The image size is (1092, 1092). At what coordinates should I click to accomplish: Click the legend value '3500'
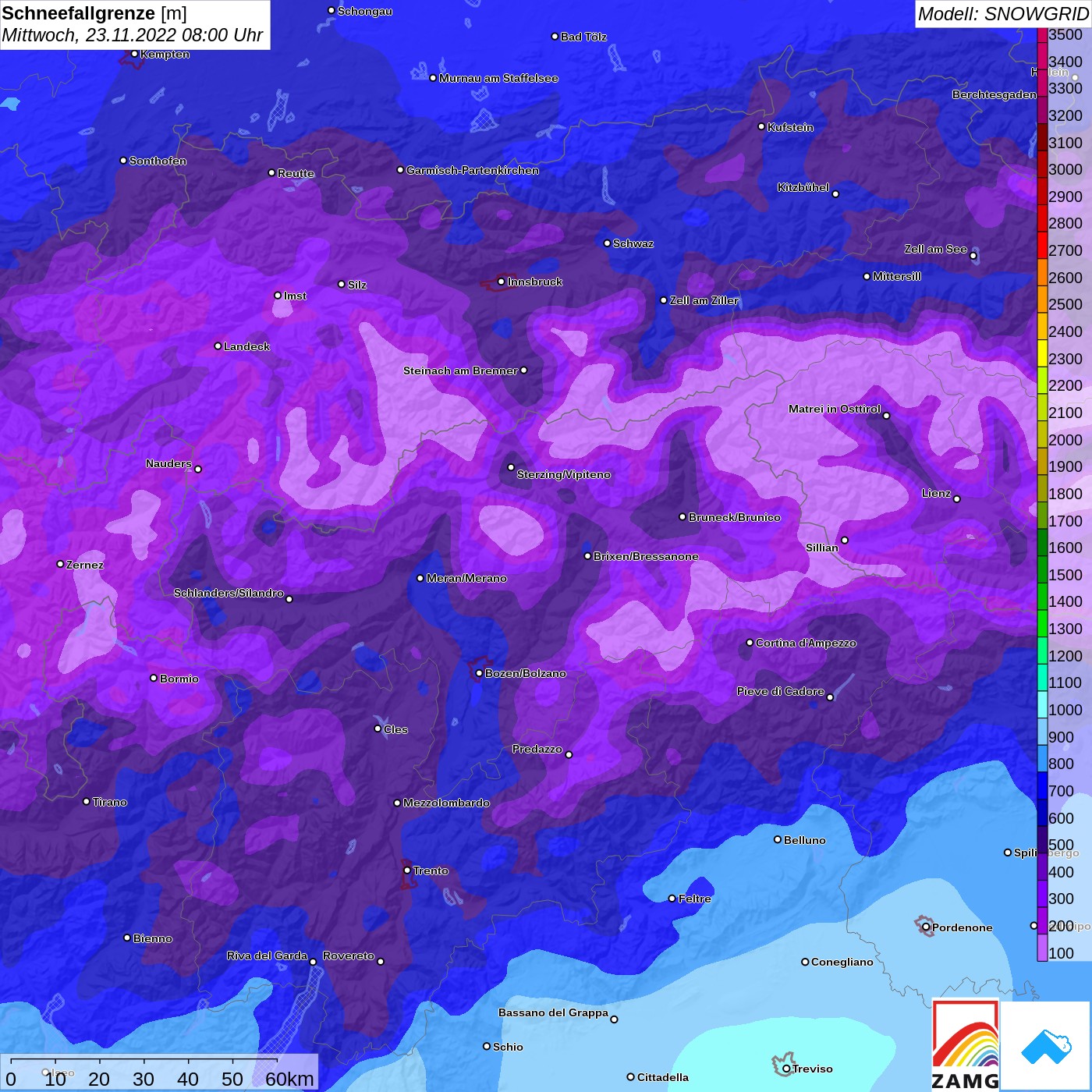tap(1065, 34)
